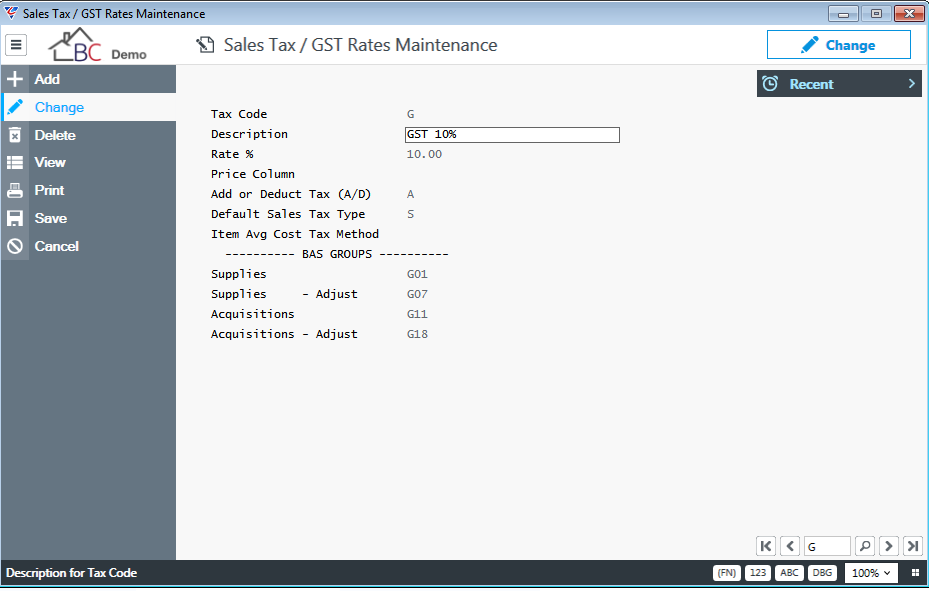The image size is (929, 591).
Task: Click the Change button at top right
Action: [x=838, y=45]
